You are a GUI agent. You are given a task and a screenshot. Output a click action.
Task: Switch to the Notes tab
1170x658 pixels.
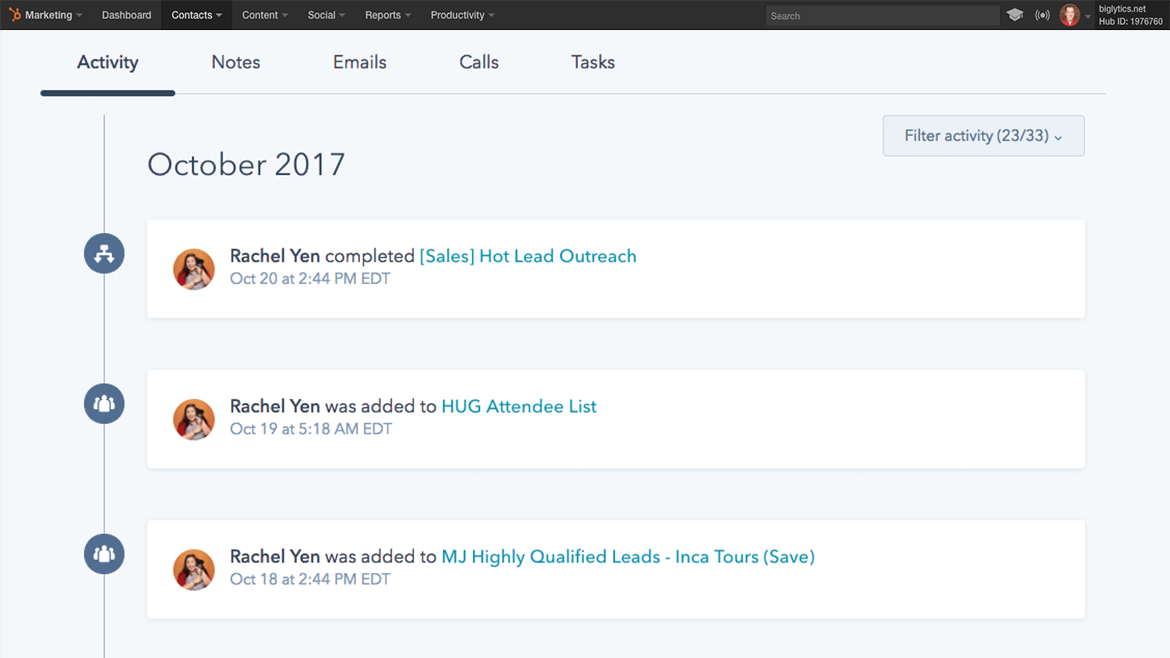pyautogui.click(x=235, y=62)
